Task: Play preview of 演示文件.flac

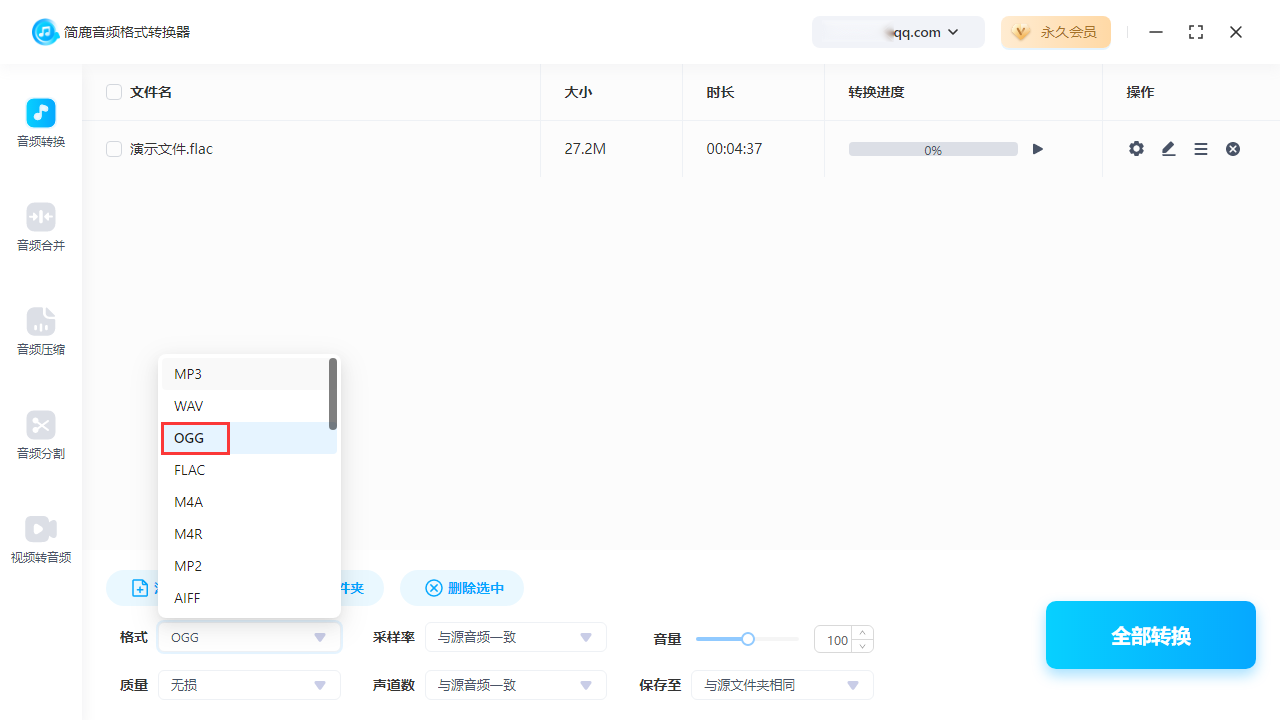Action: click(1037, 148)
